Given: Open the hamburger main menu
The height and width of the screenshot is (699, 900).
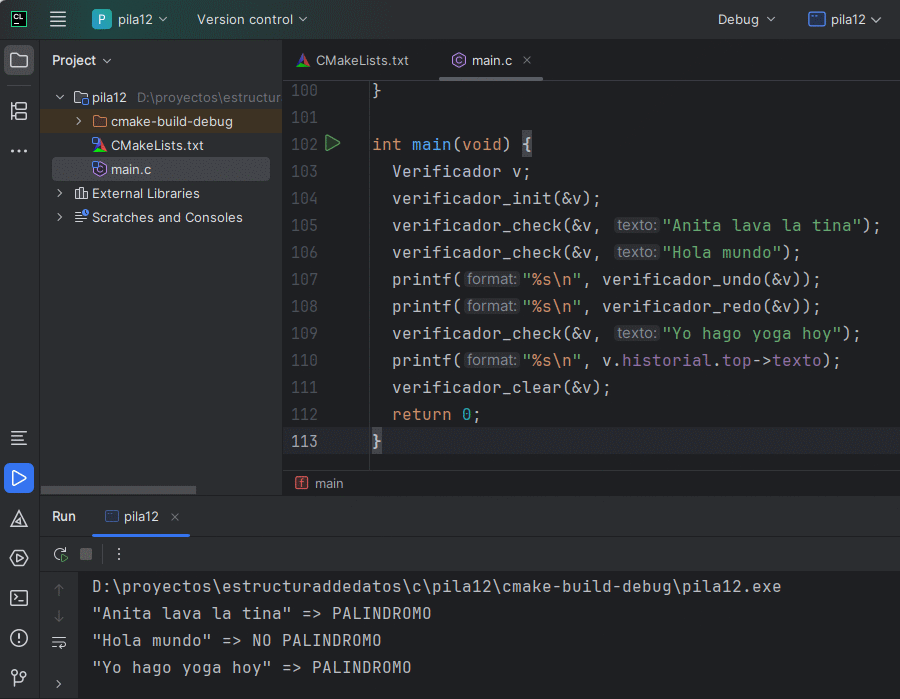Looking at the screenshot, I should click(58, 19).
